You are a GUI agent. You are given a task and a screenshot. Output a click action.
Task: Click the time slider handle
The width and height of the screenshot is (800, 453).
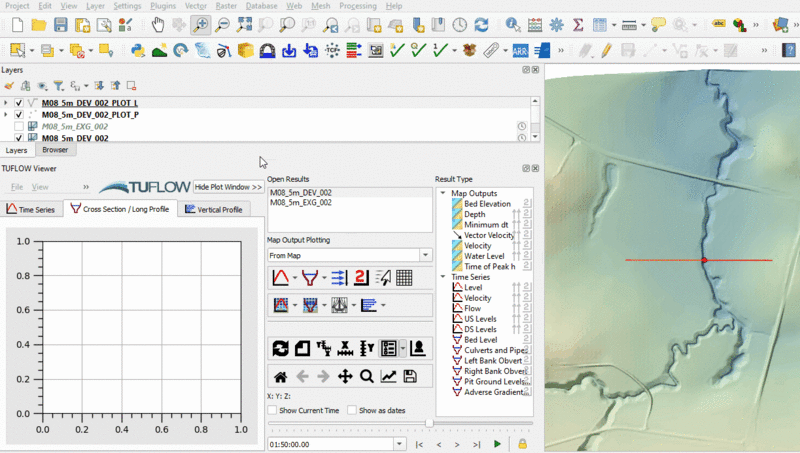coord(429,424)
